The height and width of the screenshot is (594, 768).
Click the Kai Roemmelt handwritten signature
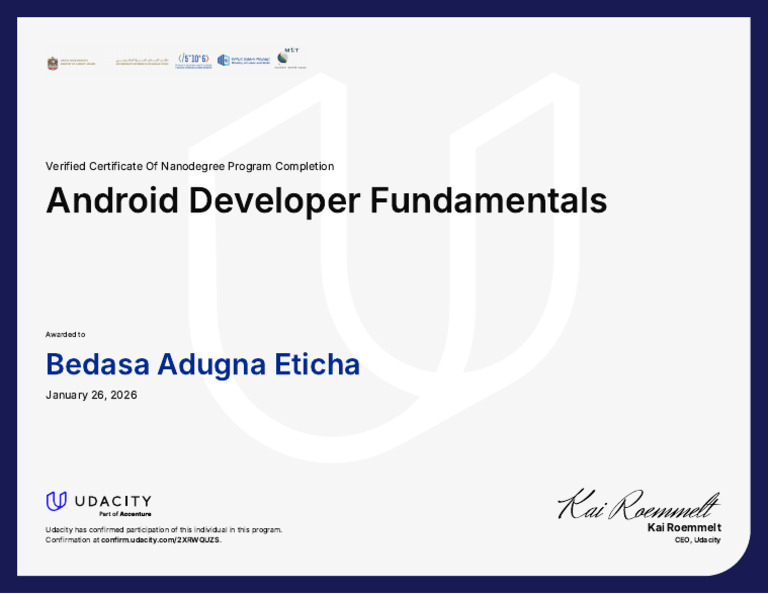click(x=639, y=504)
